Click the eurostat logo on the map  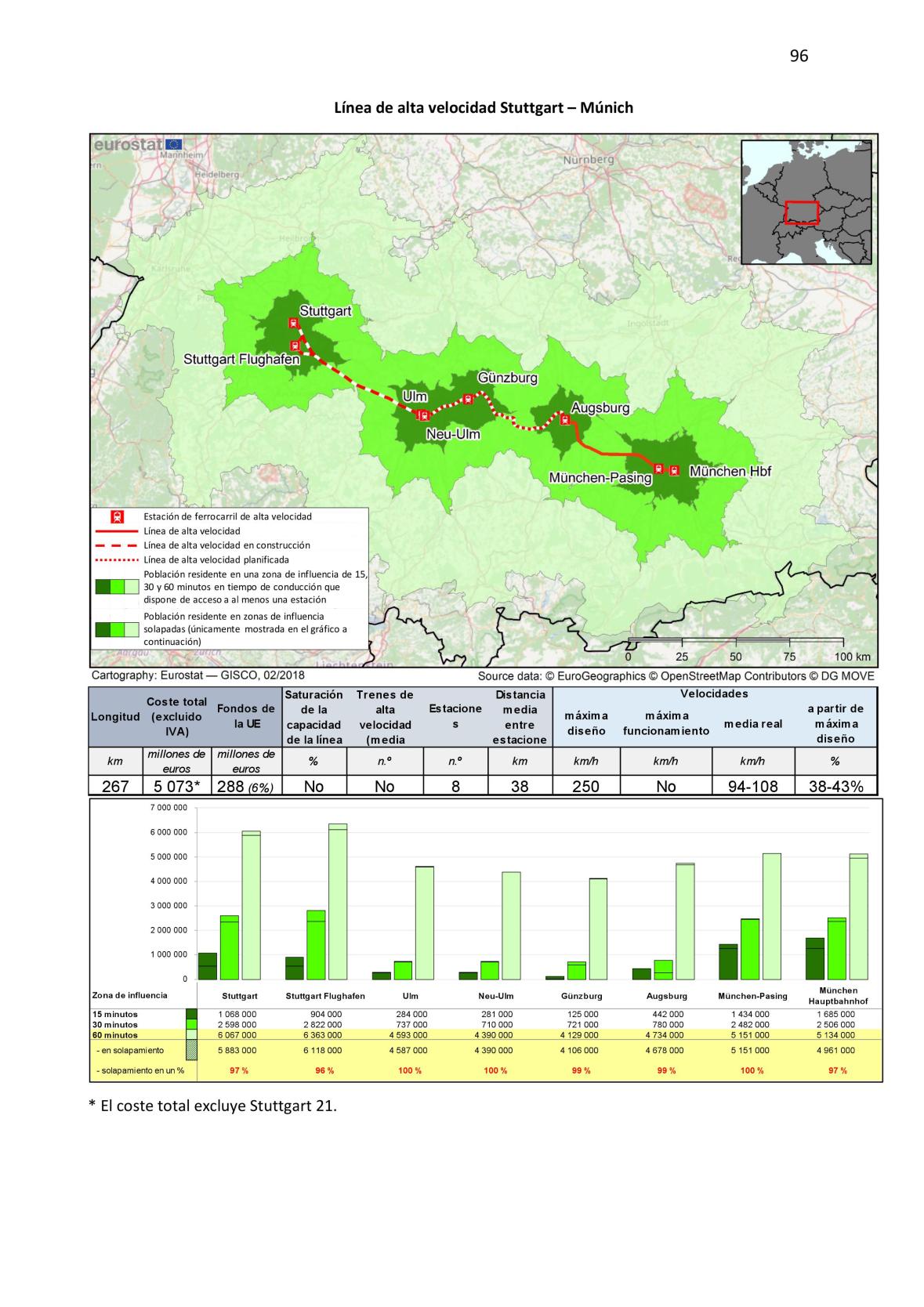pos(138,144)
